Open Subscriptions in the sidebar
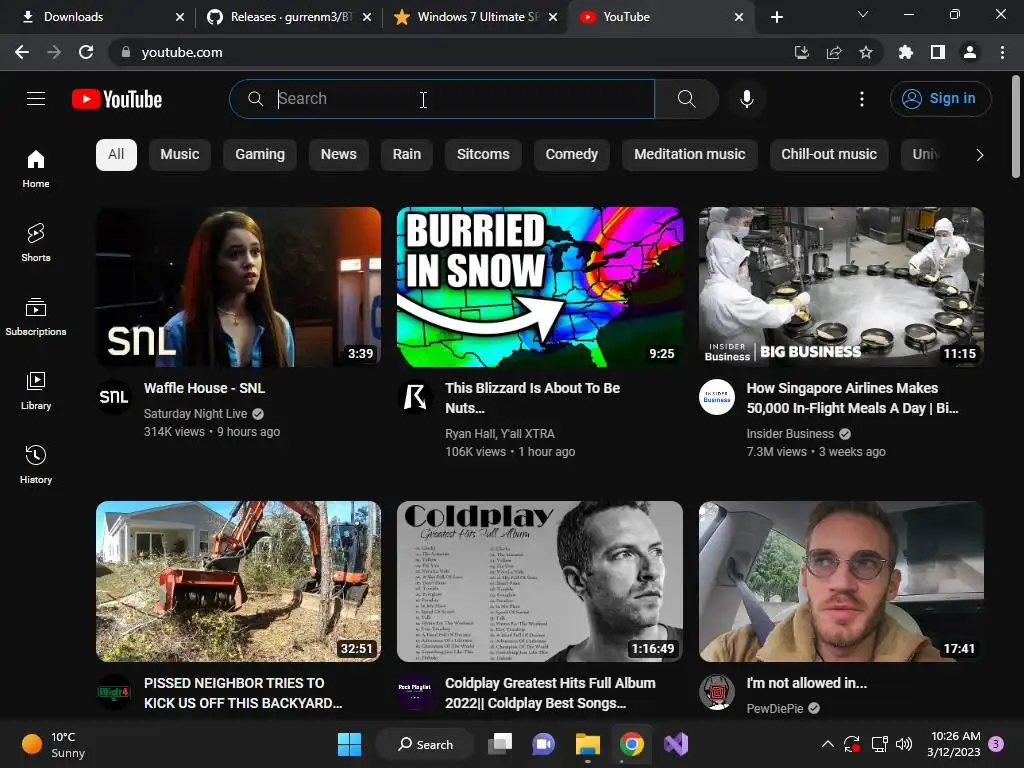 point(36,317)
